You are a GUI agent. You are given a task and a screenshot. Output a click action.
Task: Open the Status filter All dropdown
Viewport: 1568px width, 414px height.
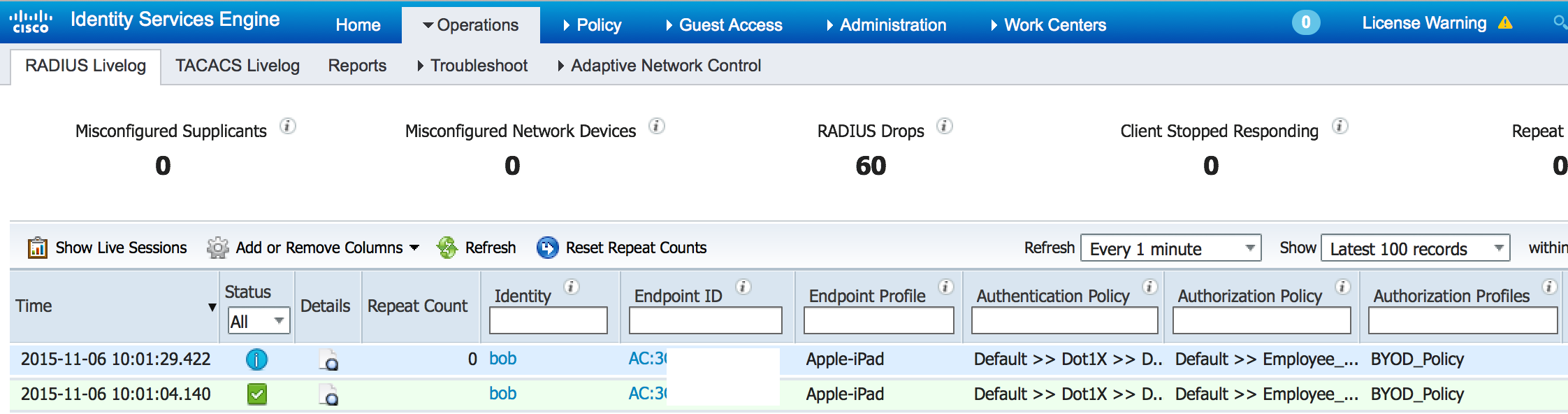259,321
